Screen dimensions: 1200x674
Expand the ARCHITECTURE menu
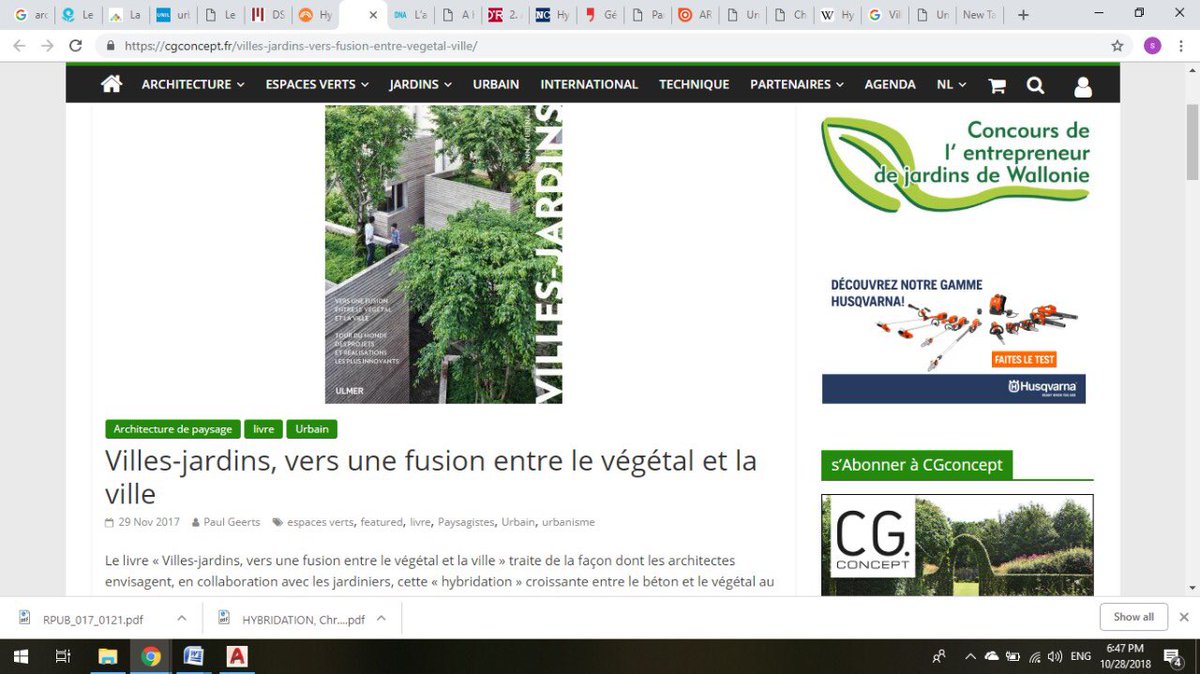tap(193, 85)
